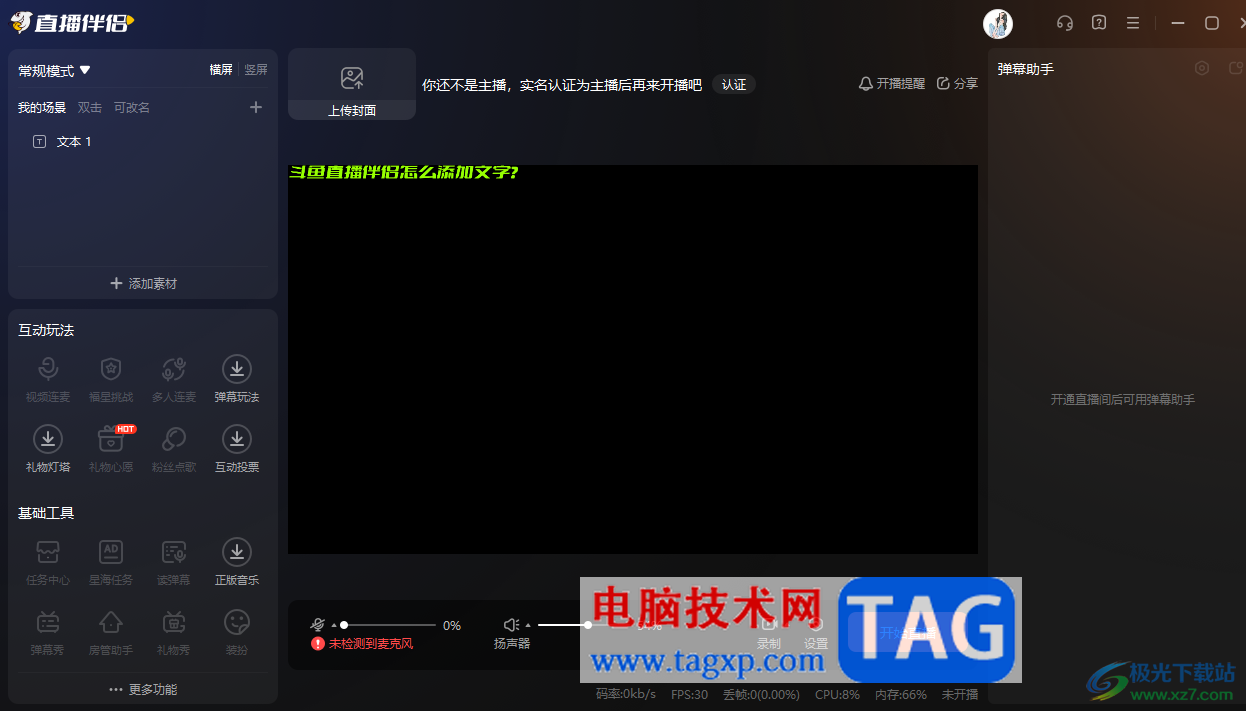
Task: Open 礼物心愿 gift wish tool
Action: point(111,449)
